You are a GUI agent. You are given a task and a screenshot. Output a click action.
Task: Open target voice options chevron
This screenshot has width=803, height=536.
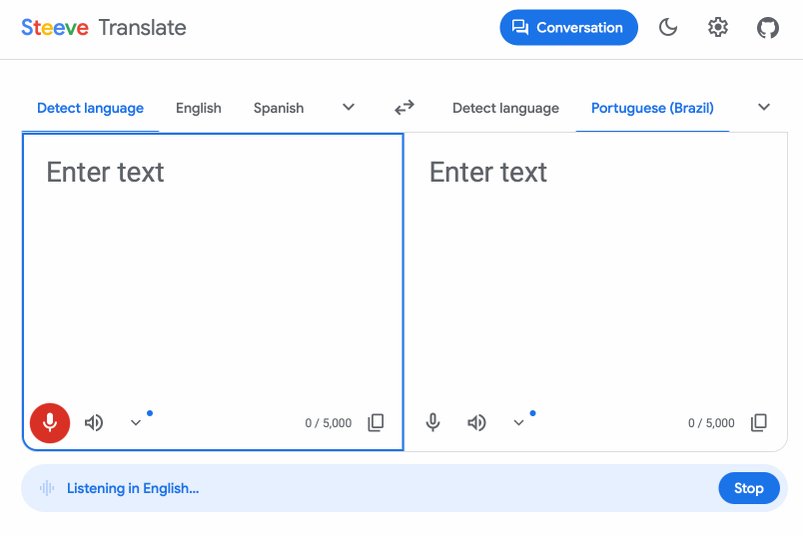click(518, 423)
